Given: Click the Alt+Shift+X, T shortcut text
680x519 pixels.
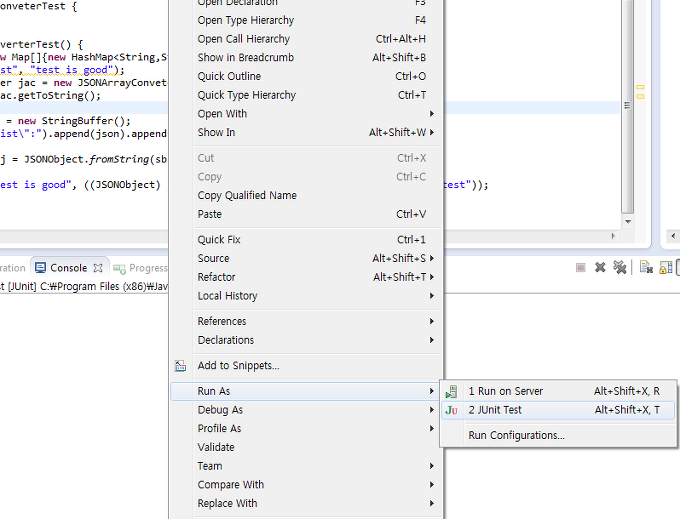Looking at the screenshot, I should [627, 410].
